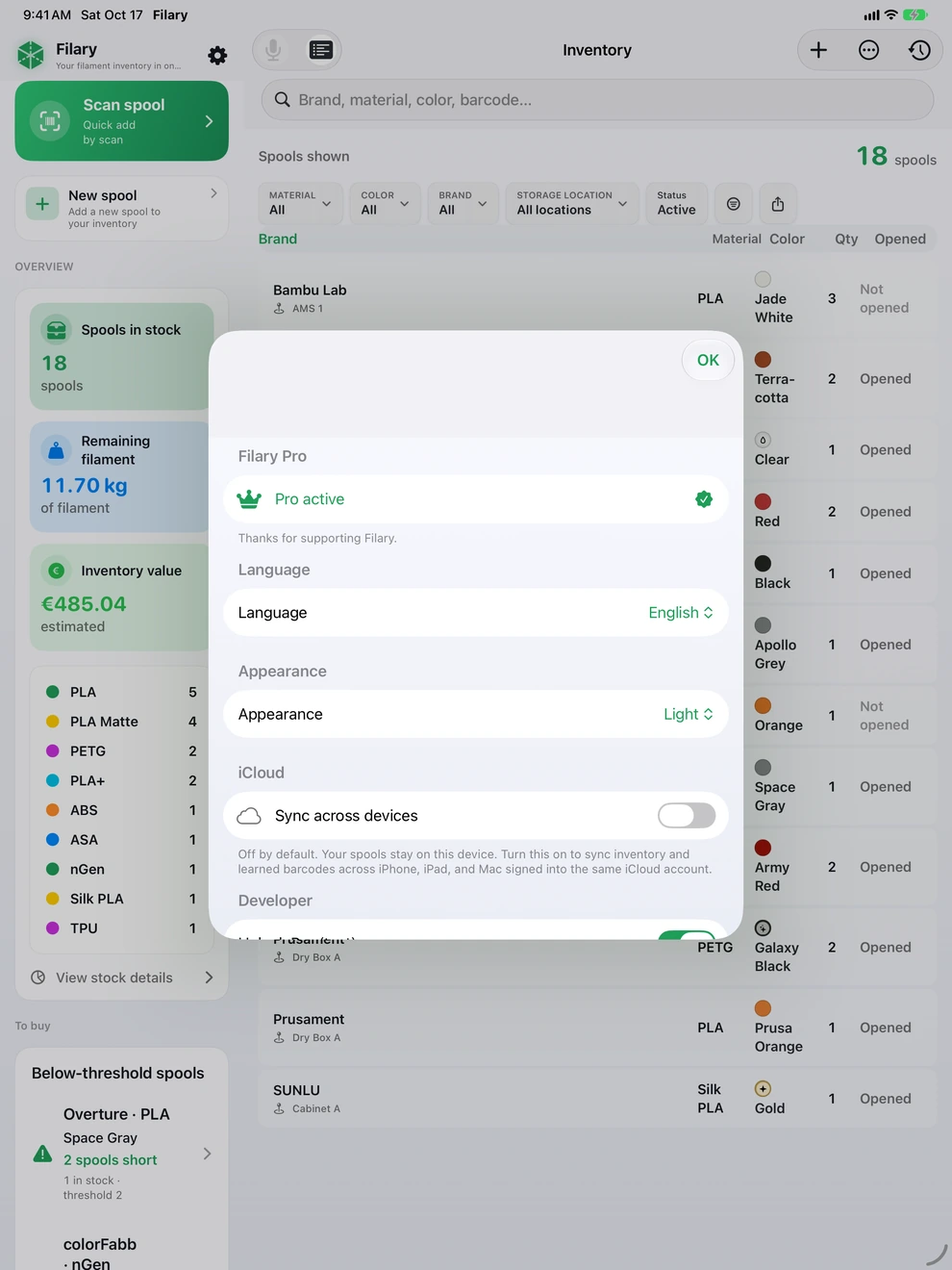952x1270 pixels.
Task: Open the Bambu Lab AMS 1 row
Action: click(x=597, y=298)
